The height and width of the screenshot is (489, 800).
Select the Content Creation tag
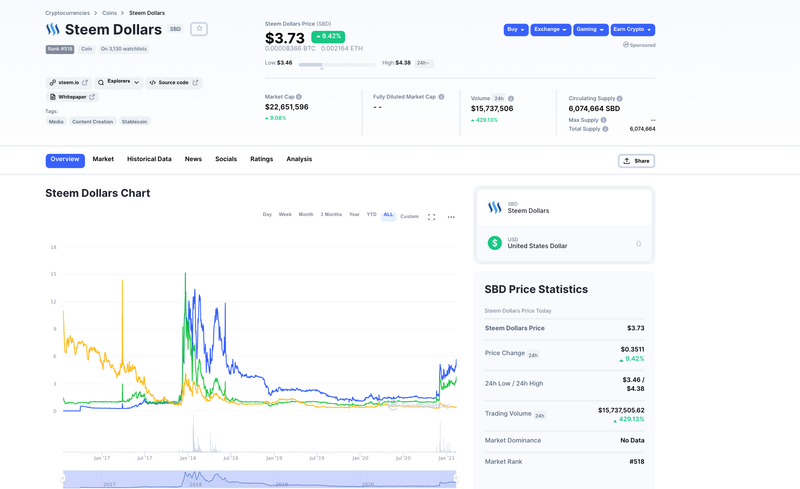pyautogui.click(x=92, y=121)
